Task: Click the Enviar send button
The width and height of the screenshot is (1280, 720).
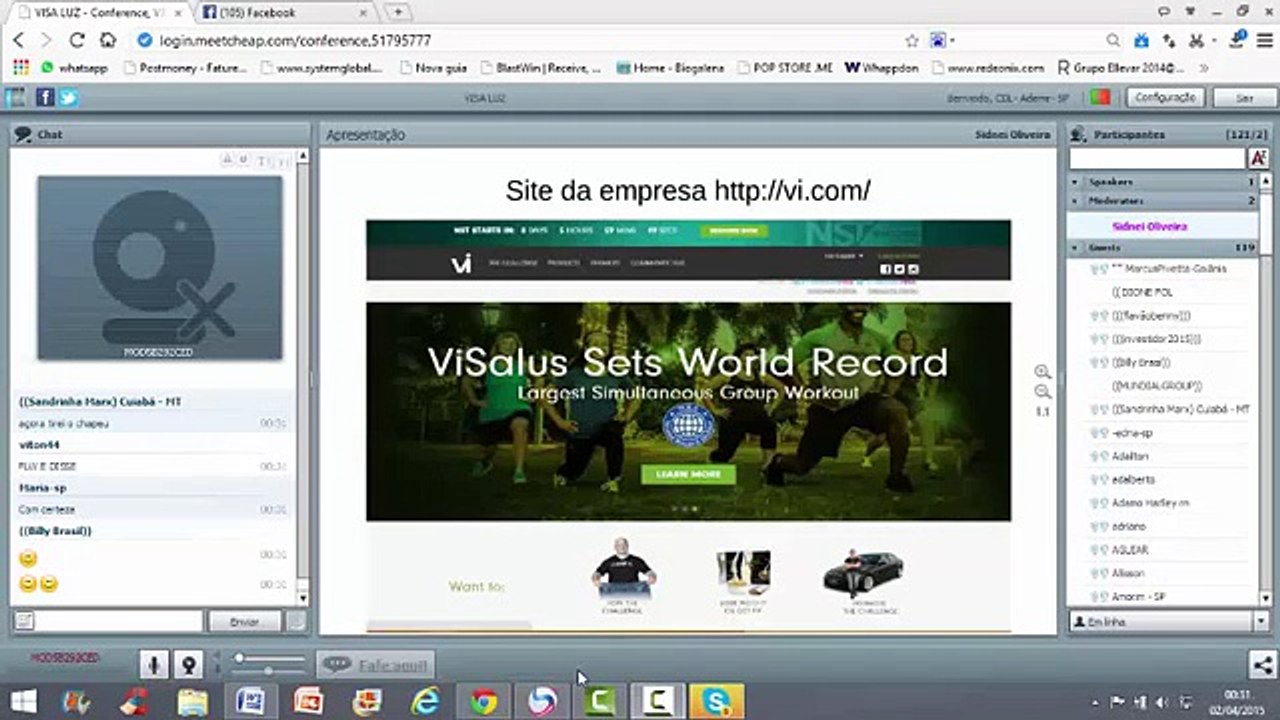Action: pos(244,622)
